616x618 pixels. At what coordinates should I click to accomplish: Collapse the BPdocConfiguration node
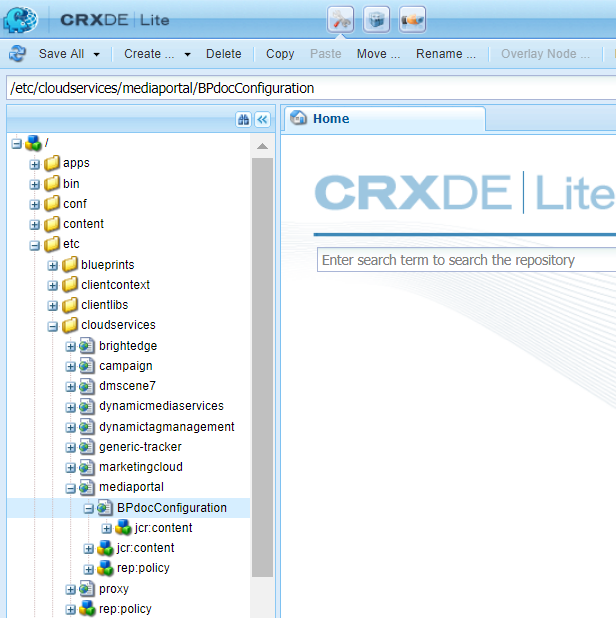[89, 509]
